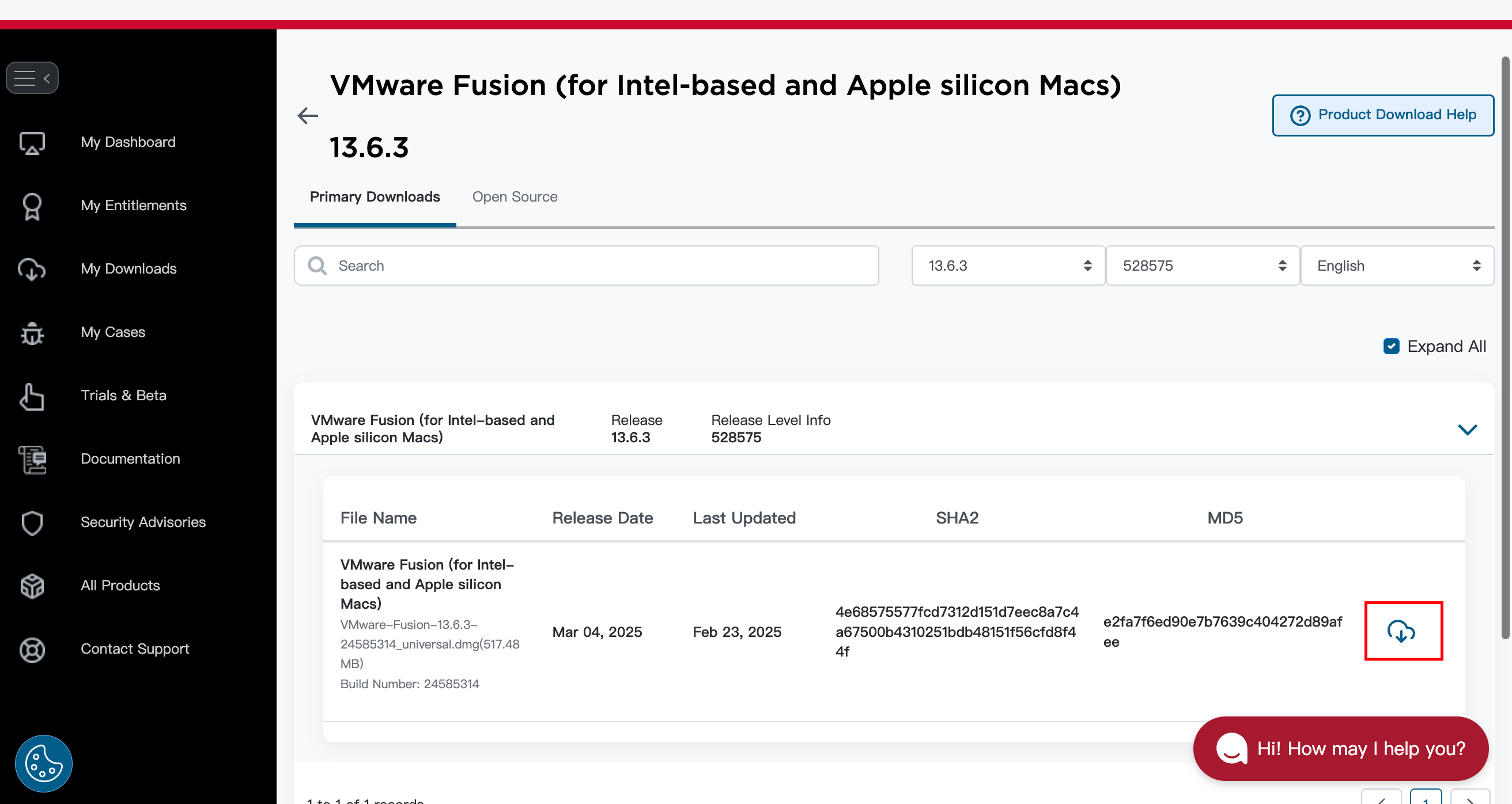
Task: Click the My Cases bug icon
Action: 32,333
